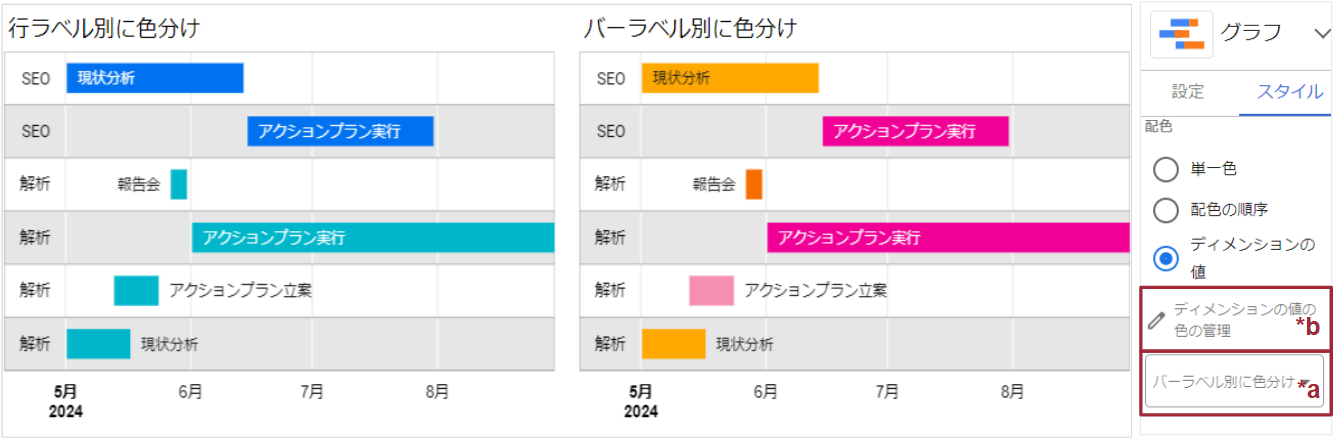1335x440 pixels.
Task: Select the 単一色 radio option
Action: 1165,169
